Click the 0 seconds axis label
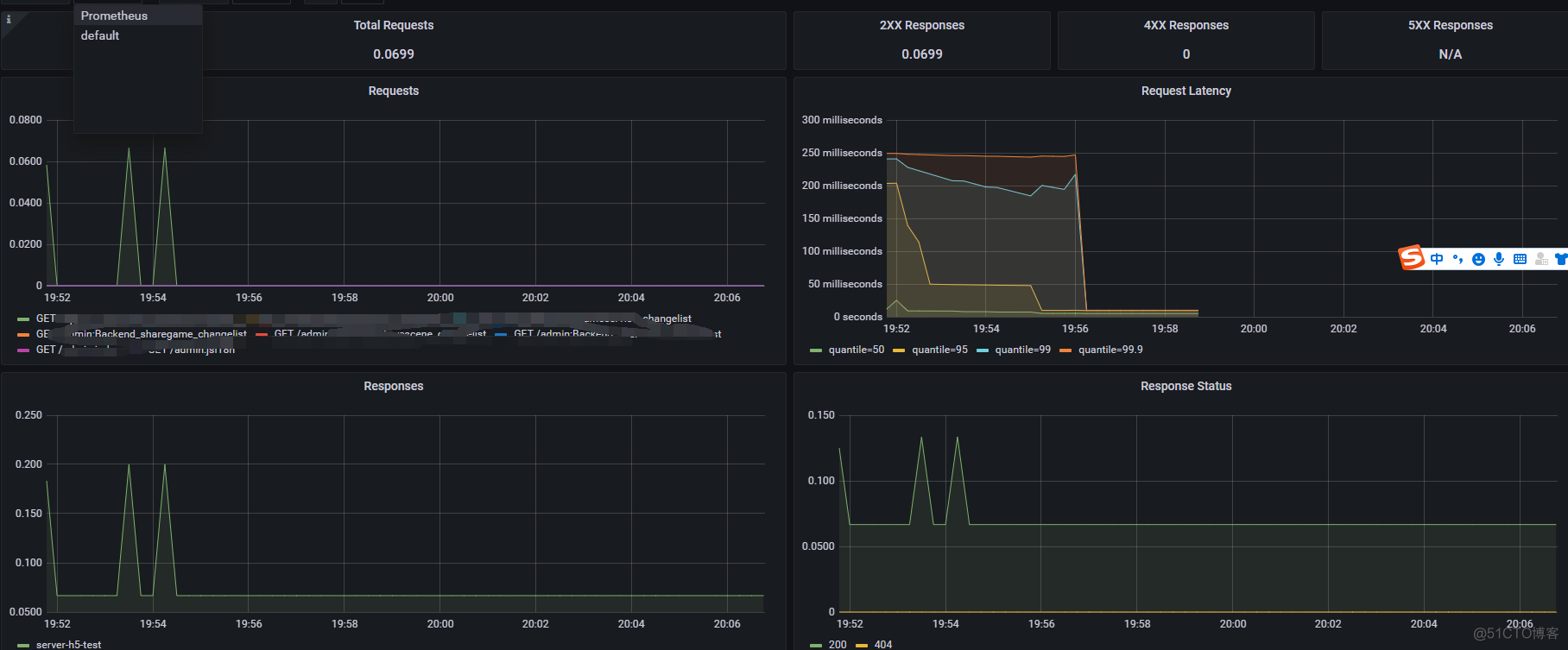This screenshot has width=1568, height=650. tap(857, 317)
